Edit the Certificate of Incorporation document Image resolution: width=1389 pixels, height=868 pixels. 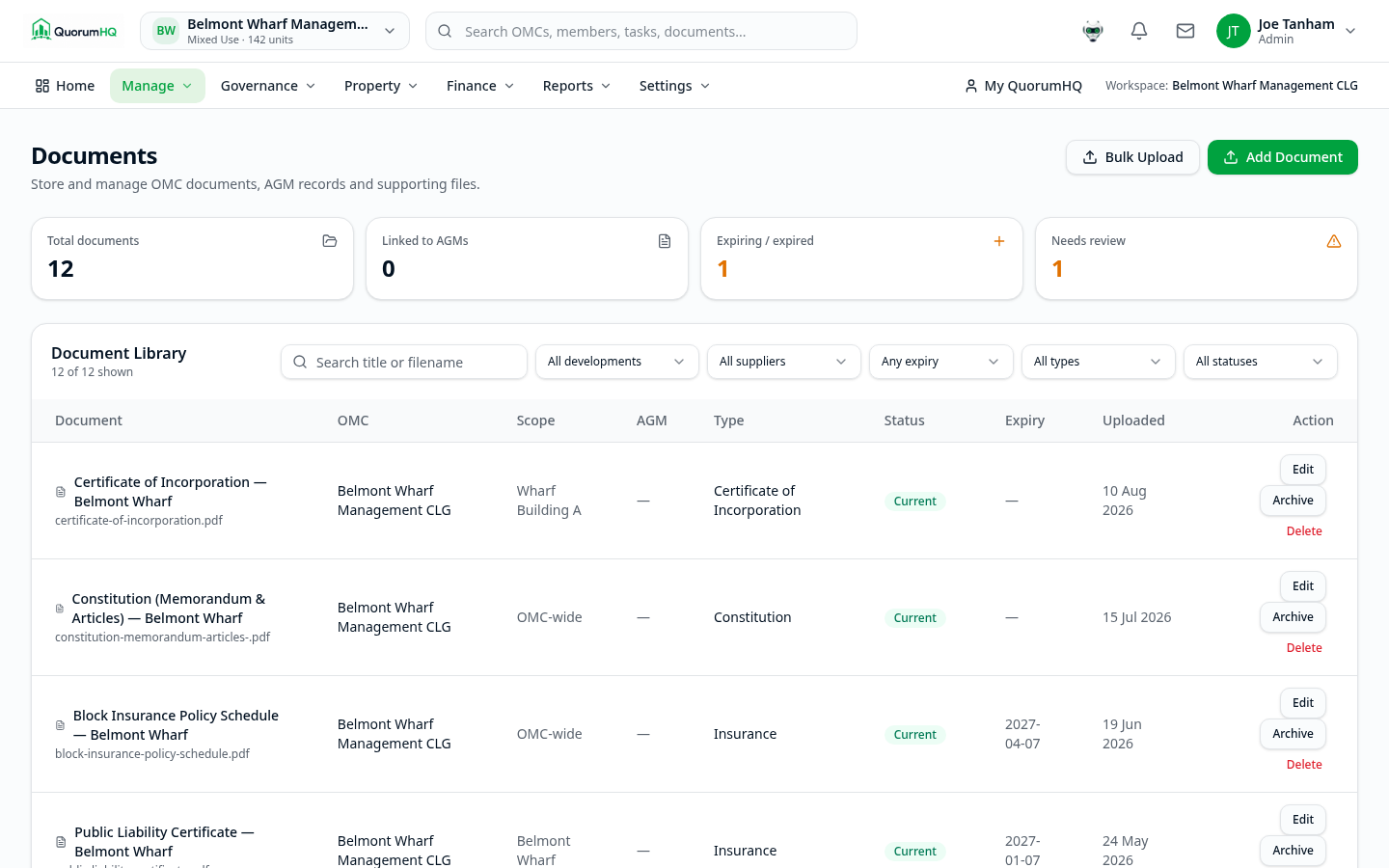point(1303,470)
